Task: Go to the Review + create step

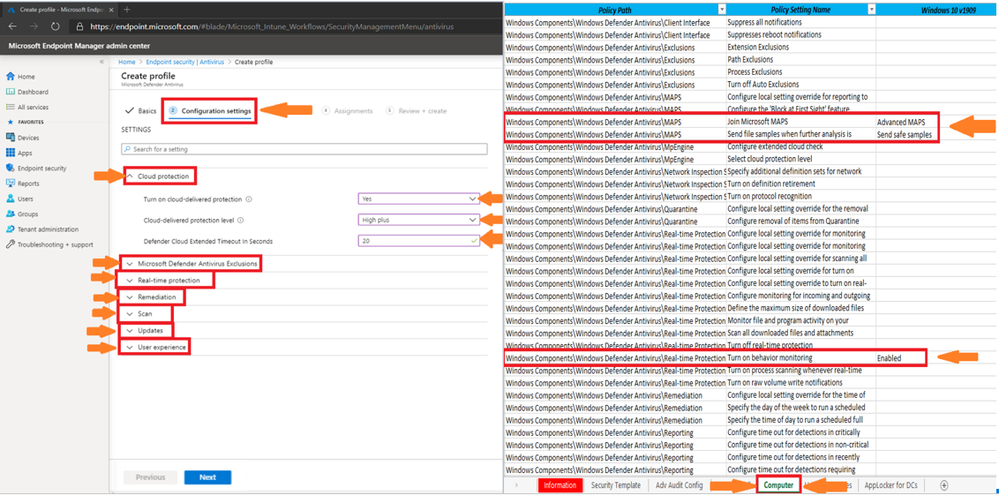Action: coord(416,111)
